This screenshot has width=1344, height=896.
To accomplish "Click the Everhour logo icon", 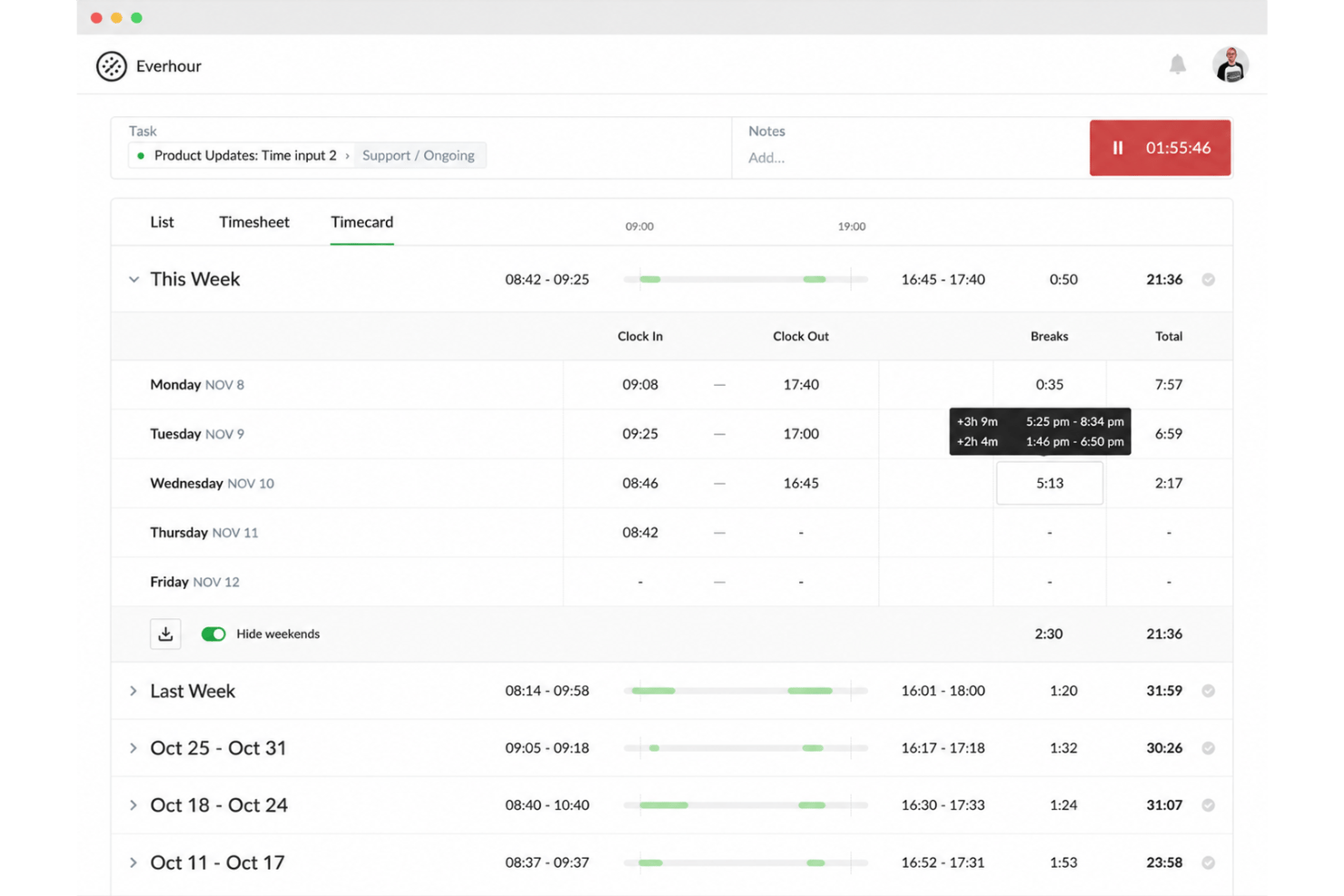I will pos(112,66).
